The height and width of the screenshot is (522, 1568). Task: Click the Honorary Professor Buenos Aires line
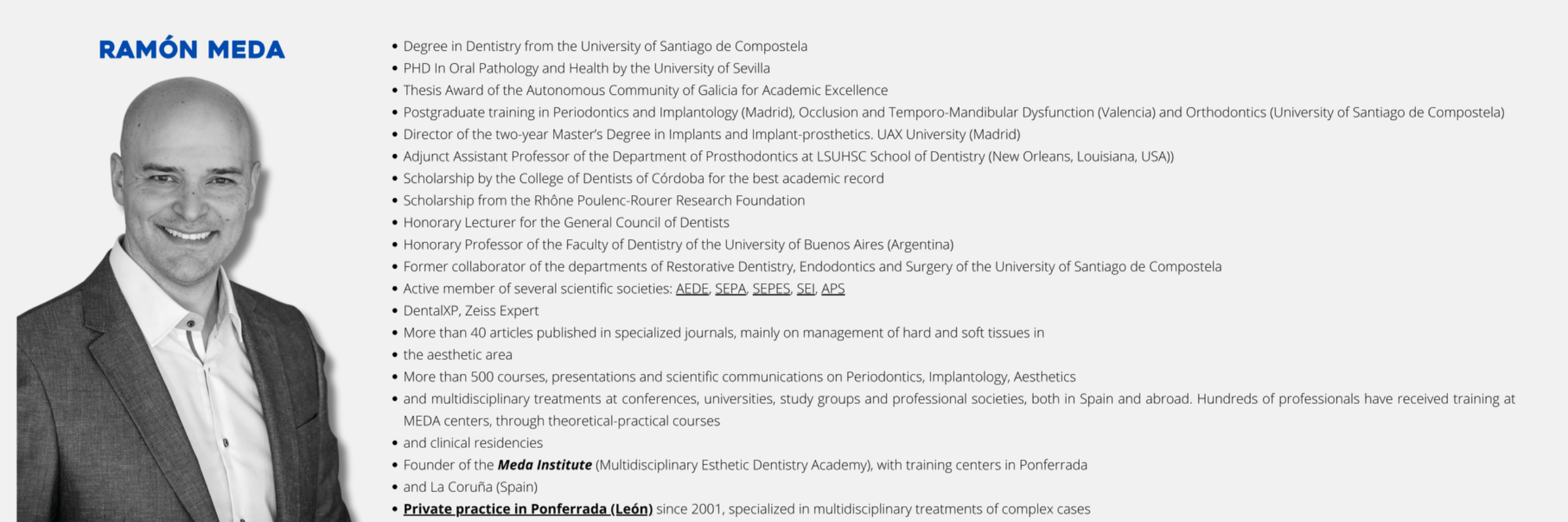(678, 245)
